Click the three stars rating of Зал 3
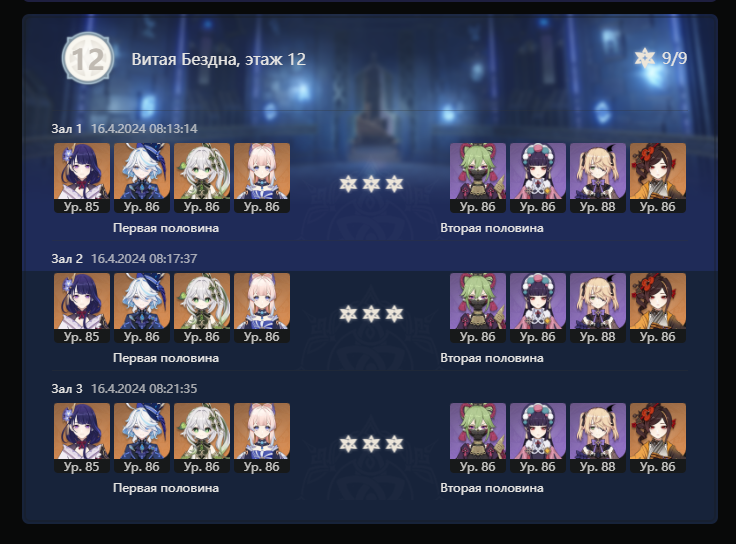 click(x=371, y=444)
